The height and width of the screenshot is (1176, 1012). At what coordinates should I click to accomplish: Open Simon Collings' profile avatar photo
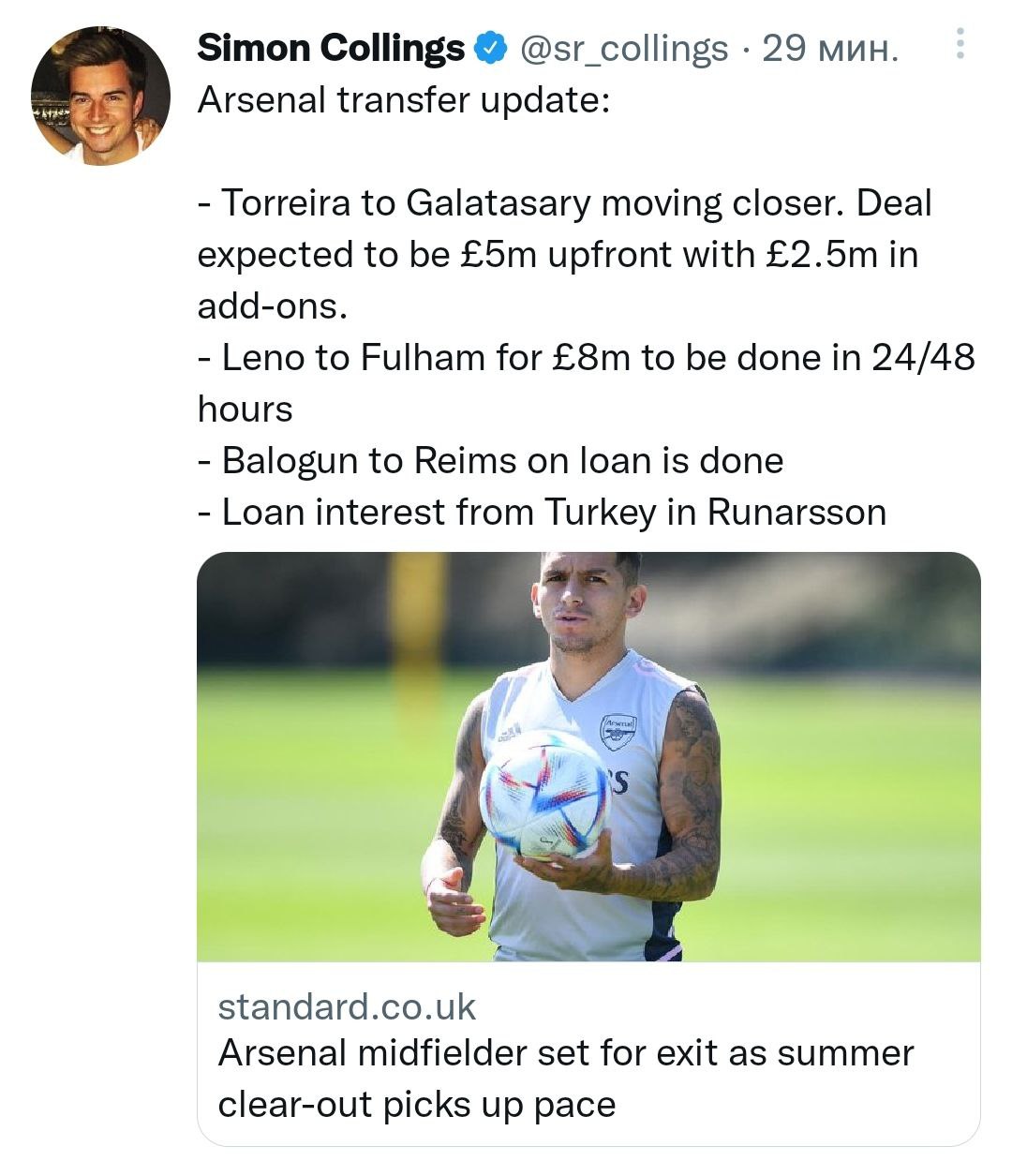pyautogui.click(x=100, y=96)
